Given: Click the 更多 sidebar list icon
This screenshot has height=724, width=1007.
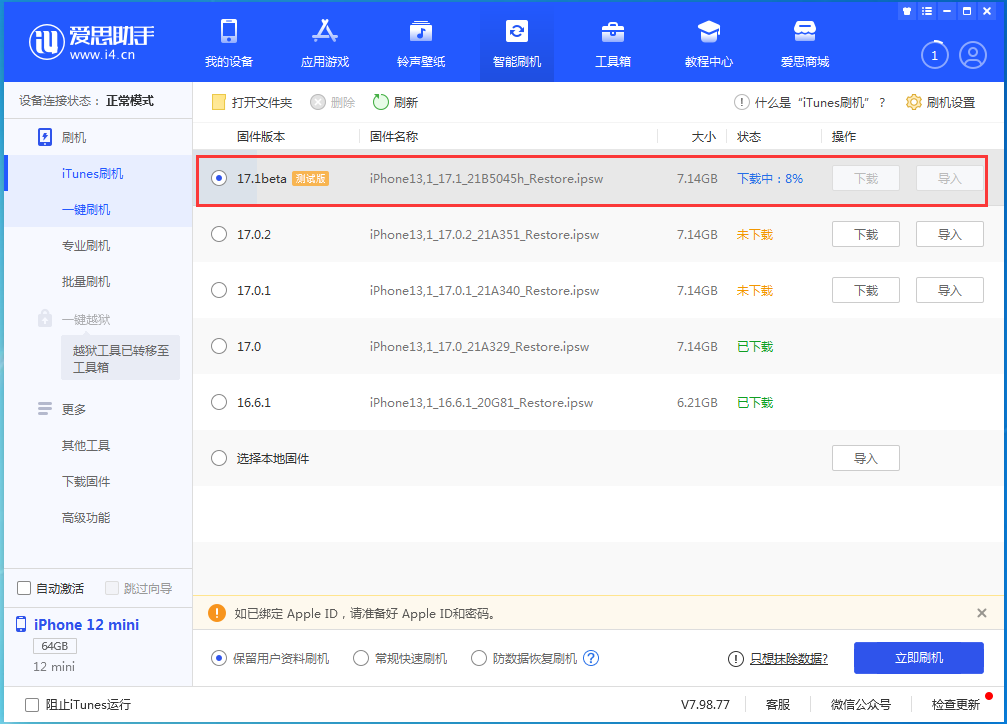Looking at the screenshot, I should (x=45, y=409).
